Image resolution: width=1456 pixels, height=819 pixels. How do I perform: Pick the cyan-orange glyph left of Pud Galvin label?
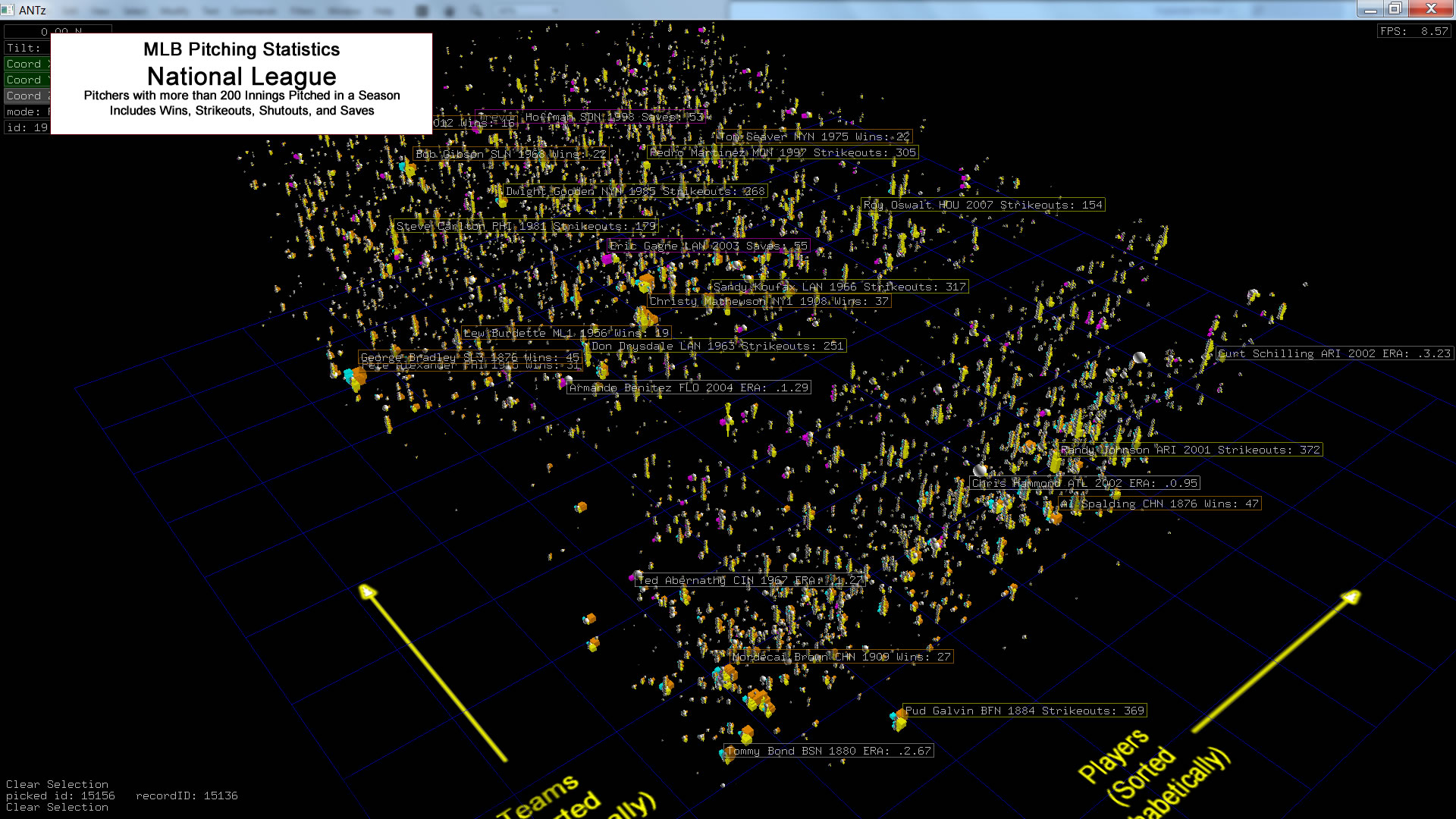[899, 718]
